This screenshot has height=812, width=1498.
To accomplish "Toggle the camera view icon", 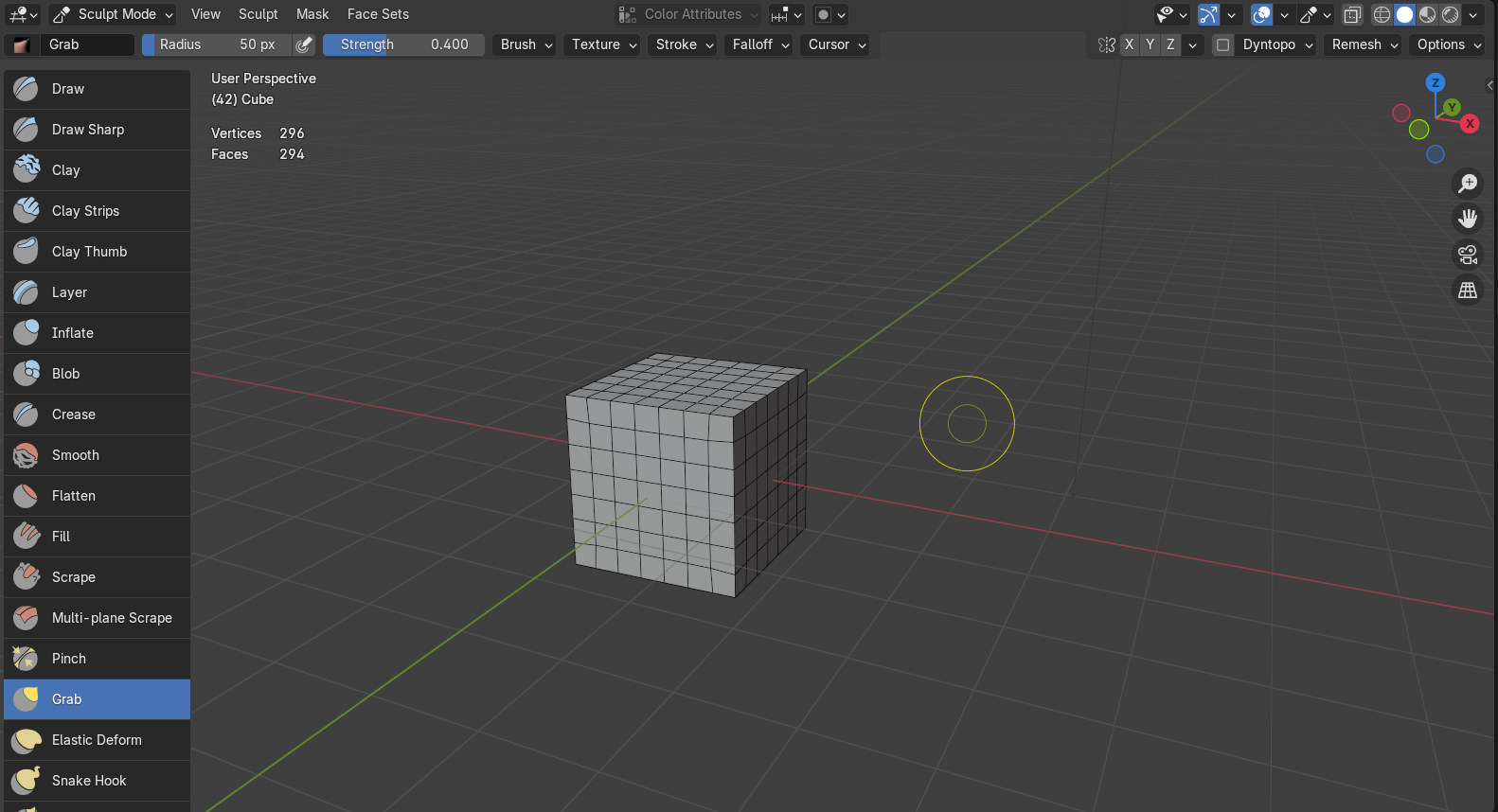I will point(1468,255).
